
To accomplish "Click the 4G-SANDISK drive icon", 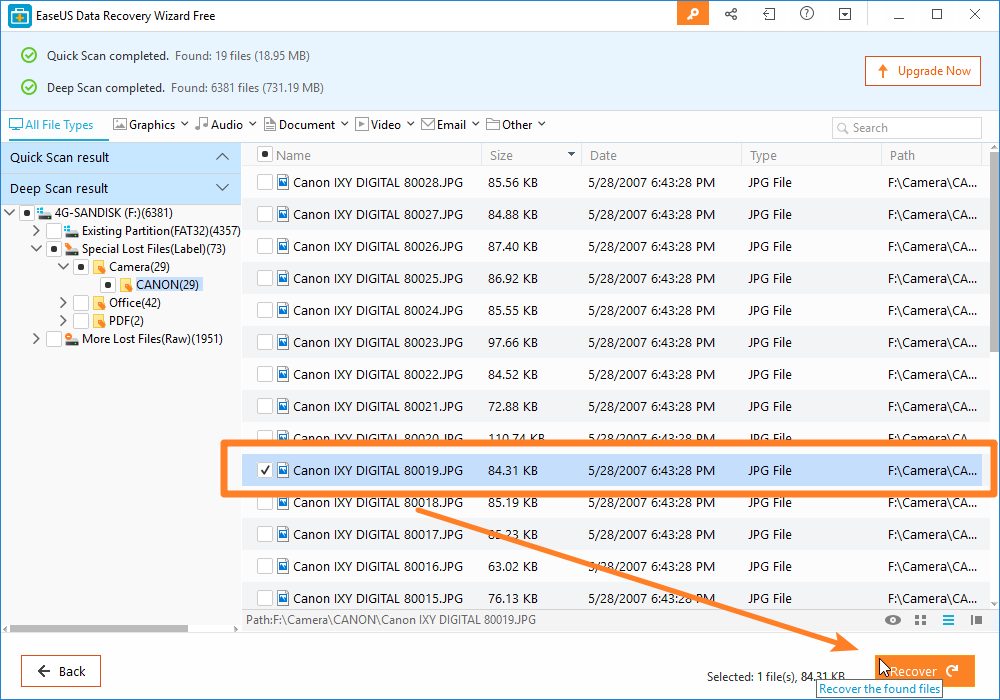I will click(44, 213).
